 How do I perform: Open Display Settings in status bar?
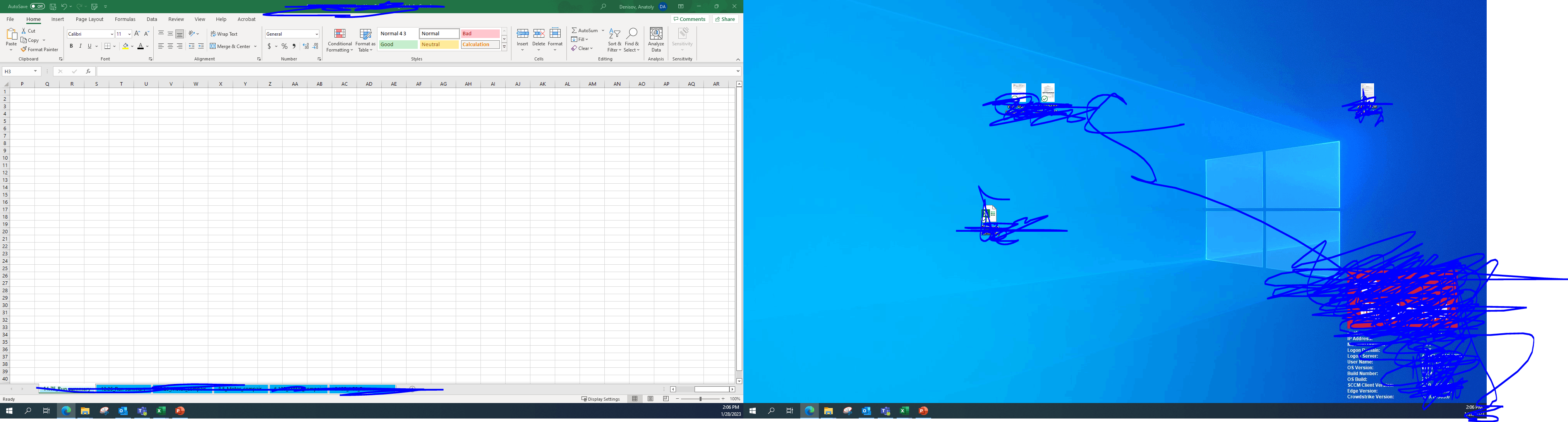tap(601, 399)
